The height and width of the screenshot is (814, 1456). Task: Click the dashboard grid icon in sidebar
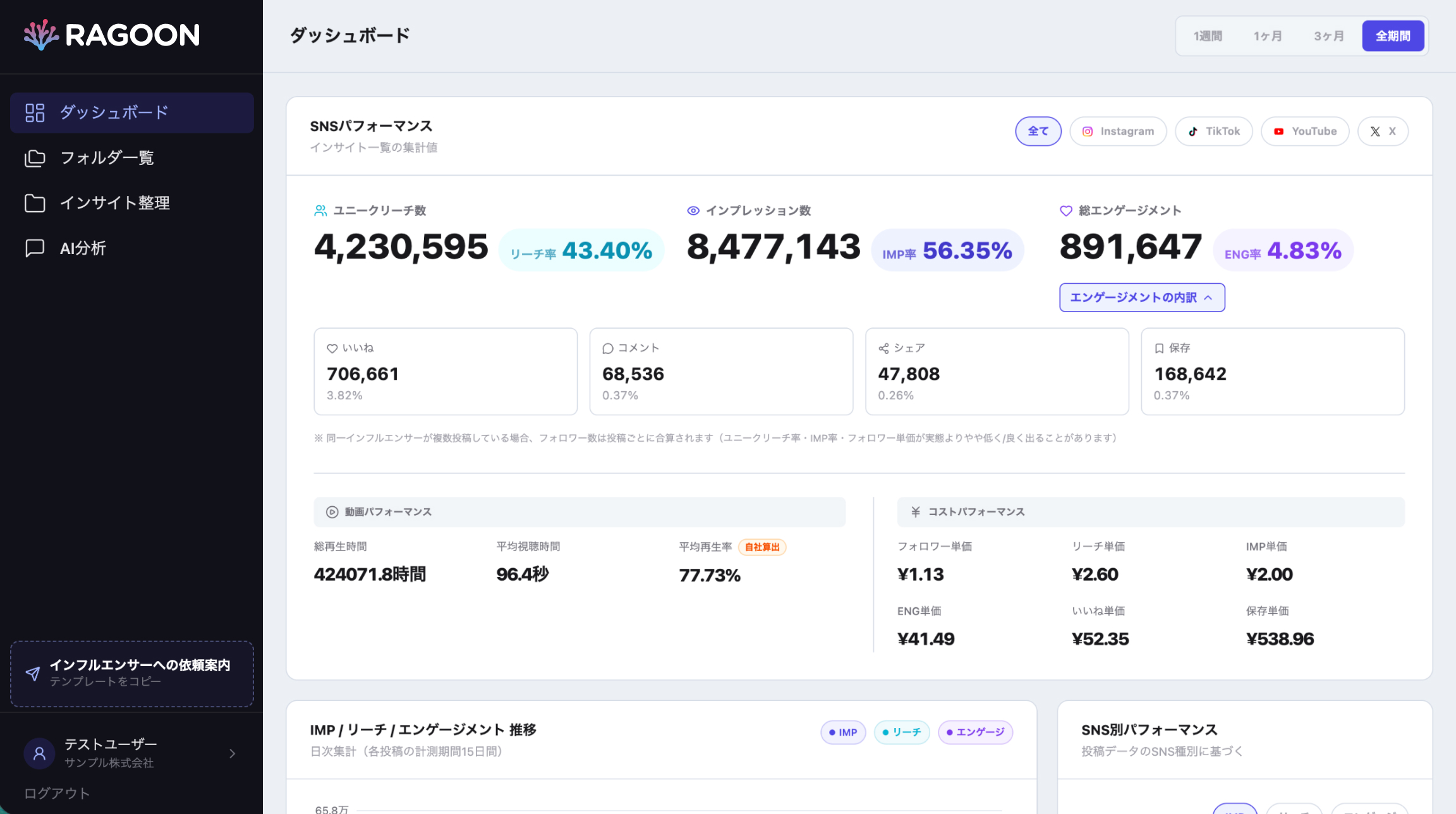pyautogui.click(x=35, y=112)
